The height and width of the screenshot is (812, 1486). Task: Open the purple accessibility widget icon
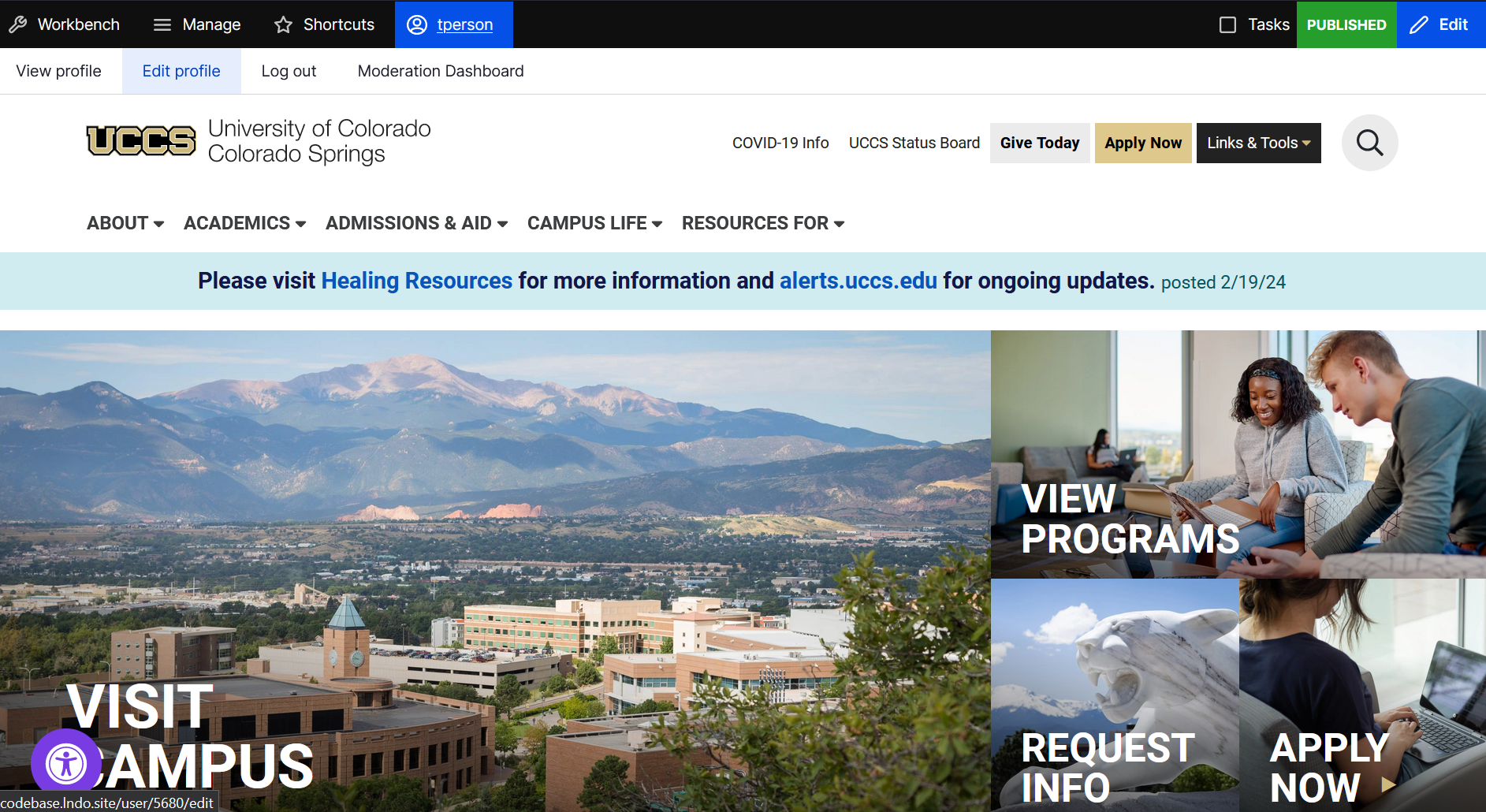click(x=66, y=763)
